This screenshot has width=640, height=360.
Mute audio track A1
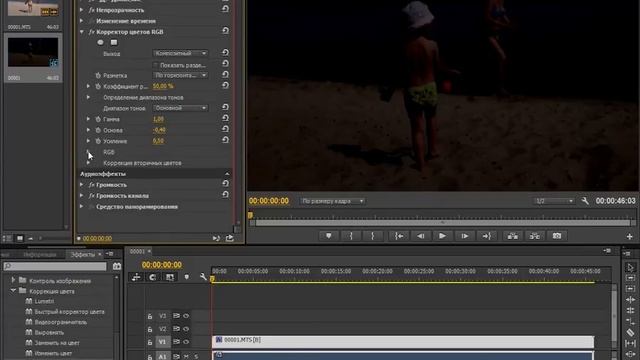click(186, 356)
